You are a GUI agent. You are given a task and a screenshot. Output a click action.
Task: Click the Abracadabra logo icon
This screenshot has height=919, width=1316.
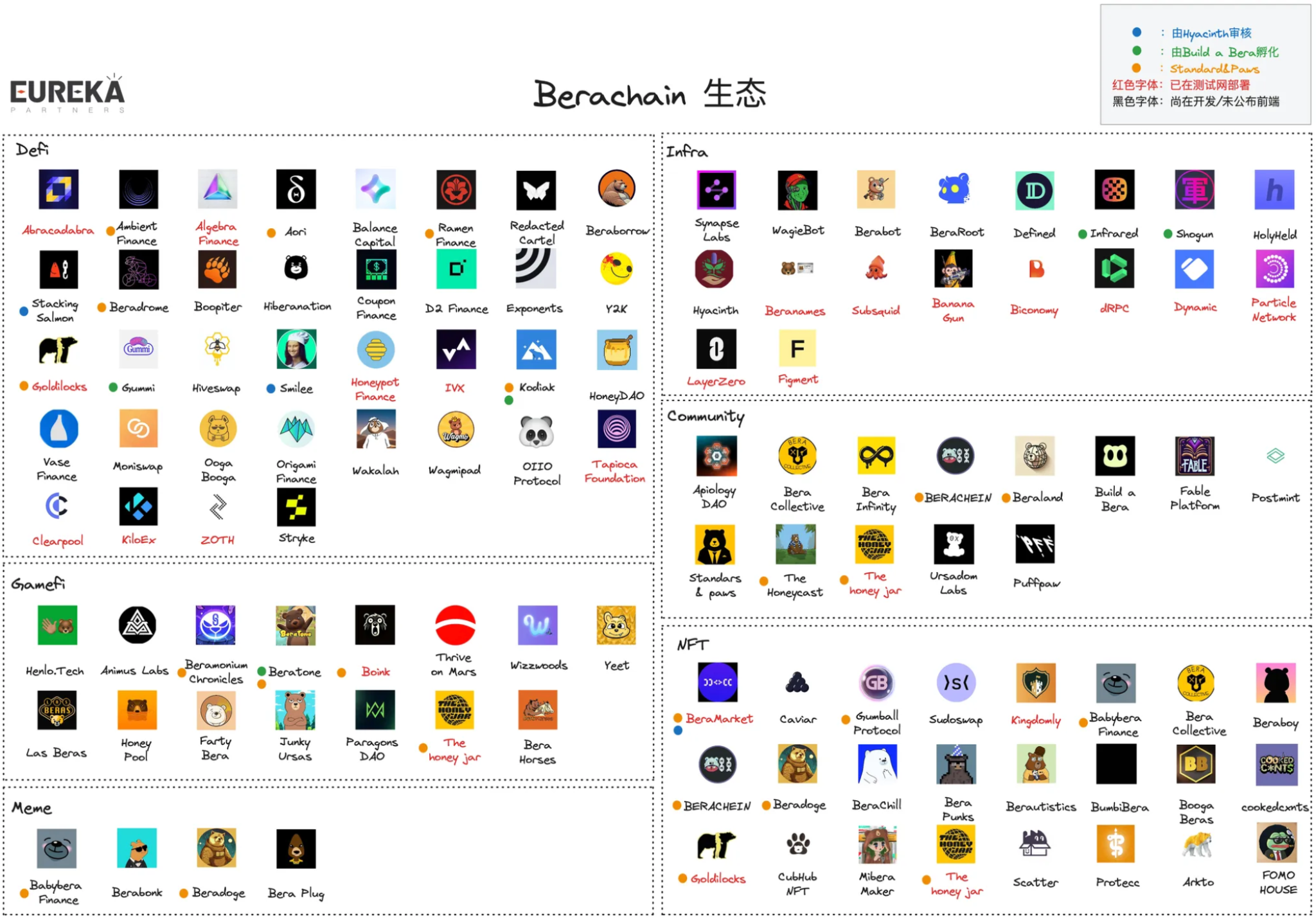(x=58, y=190)
